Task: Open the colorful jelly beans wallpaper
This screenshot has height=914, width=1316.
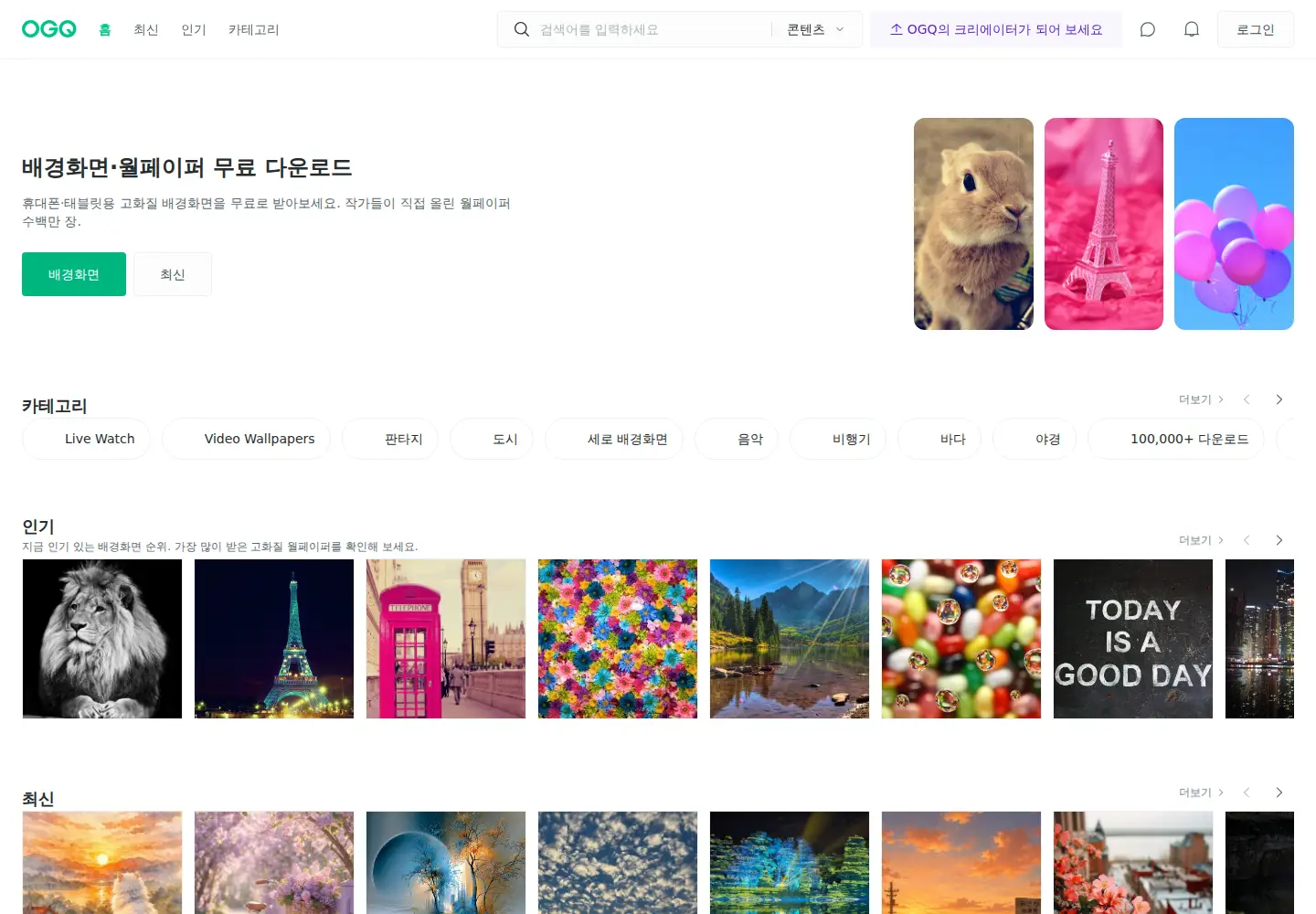Action: tap(961, 639)
